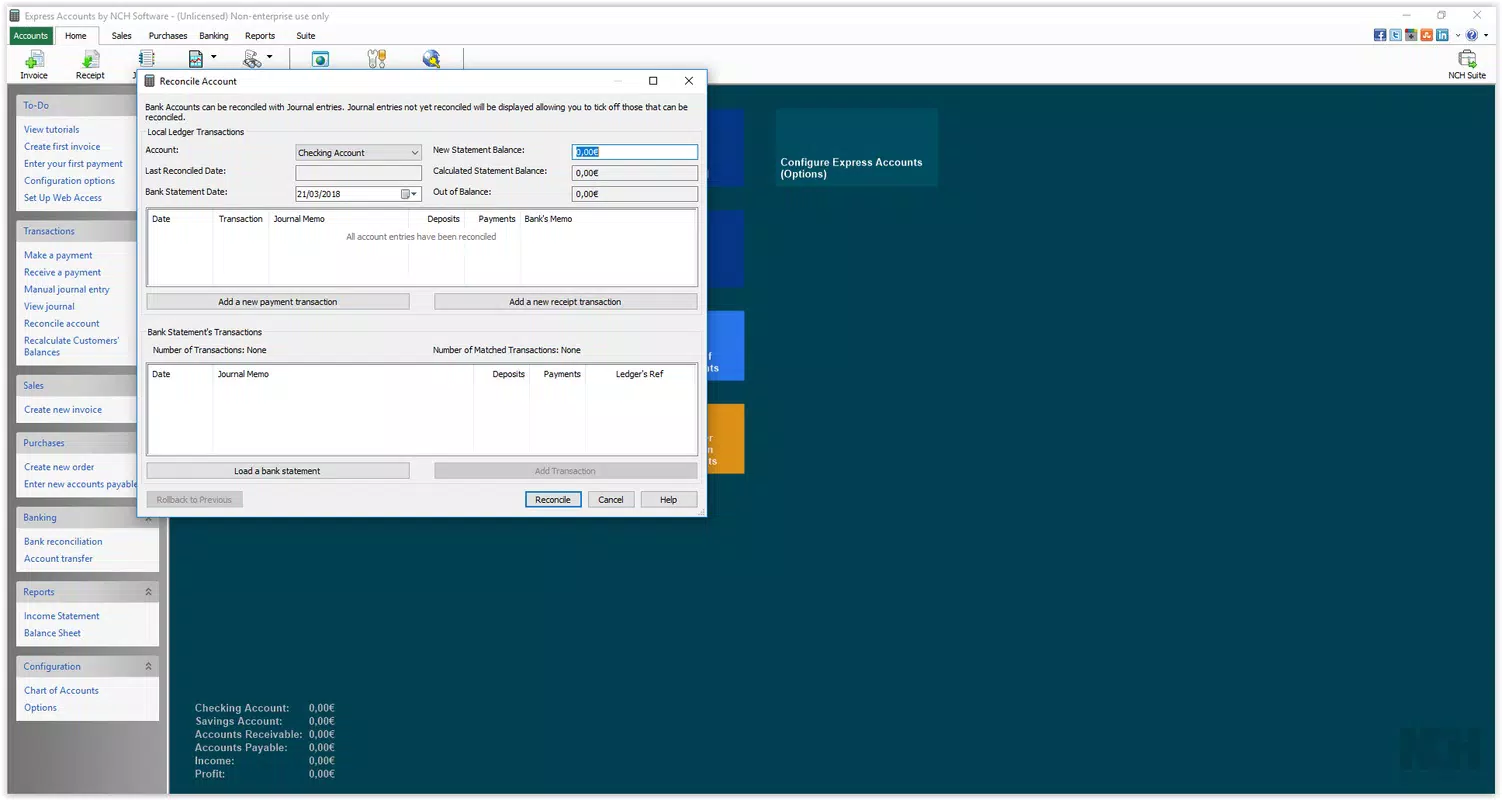Click Add a new receipt transaction button
The height and width of the screenshot is (800, 1502).
point(565,301)
